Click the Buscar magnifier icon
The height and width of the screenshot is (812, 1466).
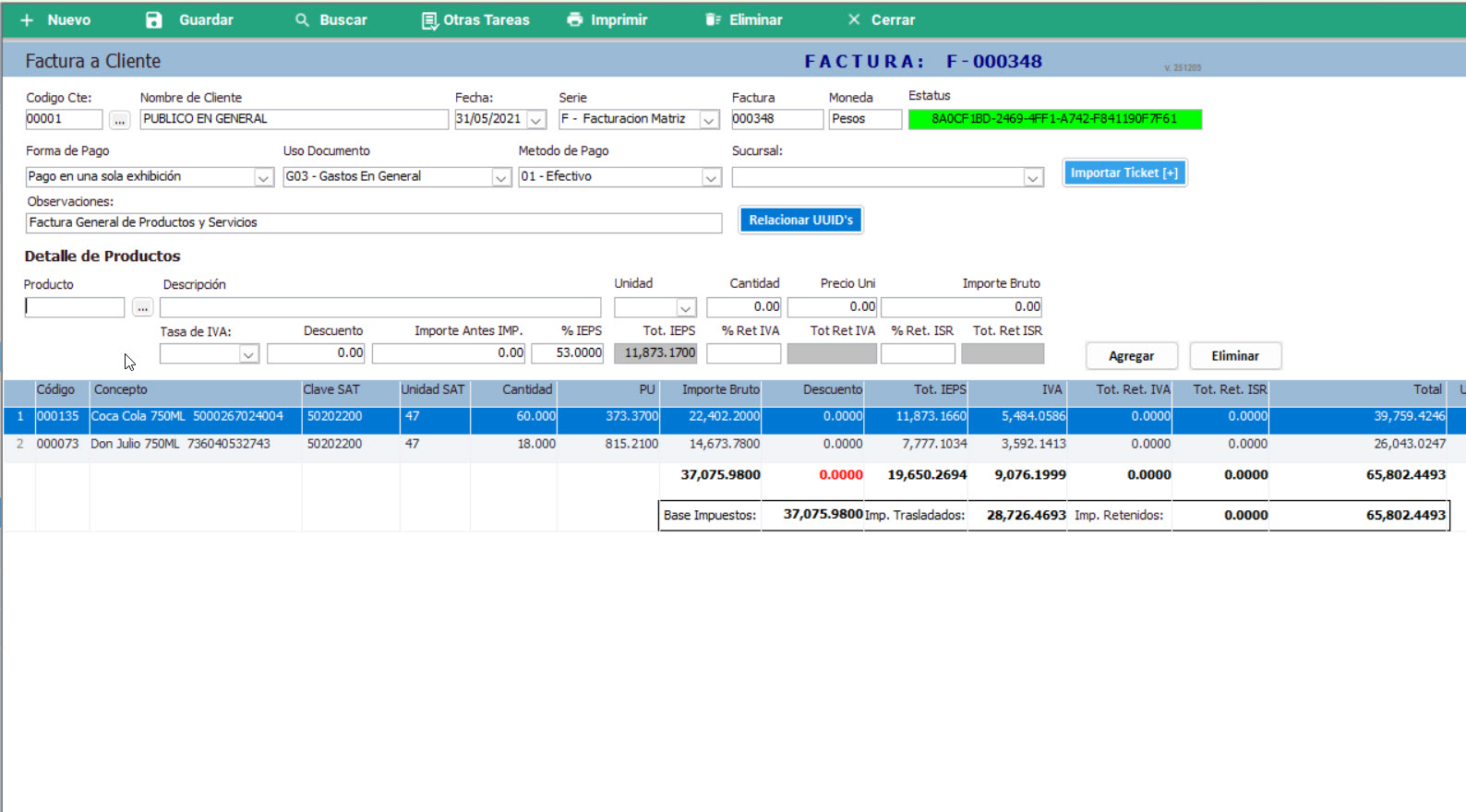302,20
